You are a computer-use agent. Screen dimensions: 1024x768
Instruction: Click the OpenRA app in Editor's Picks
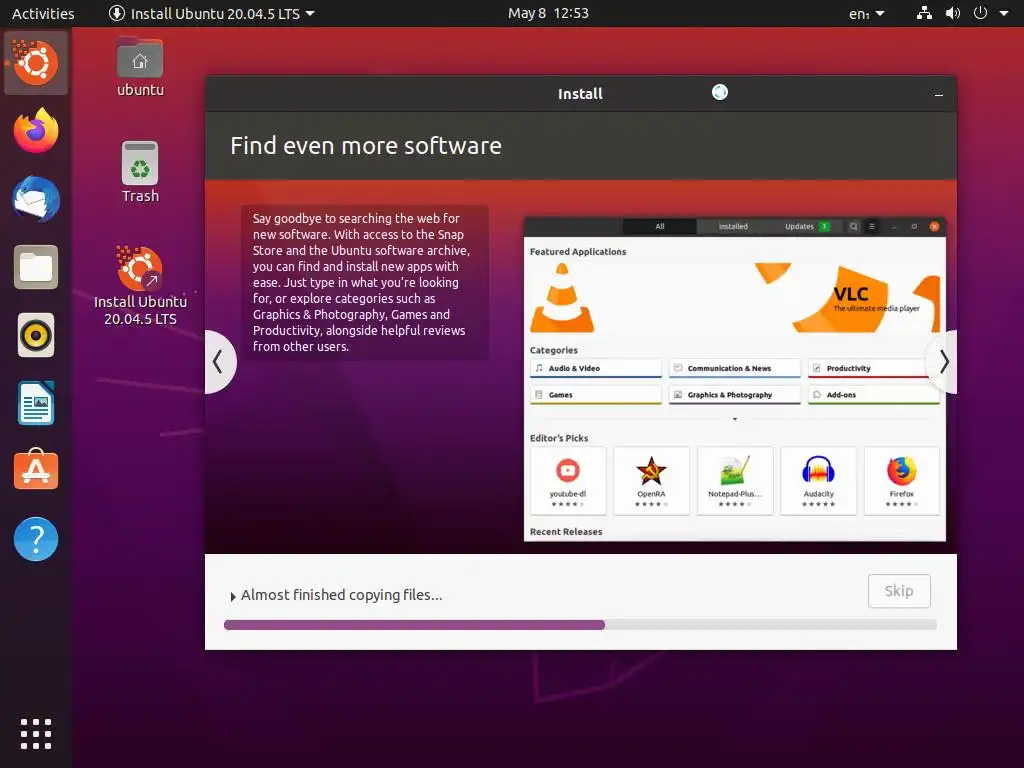pyautogui.click(x=651, y=481)
